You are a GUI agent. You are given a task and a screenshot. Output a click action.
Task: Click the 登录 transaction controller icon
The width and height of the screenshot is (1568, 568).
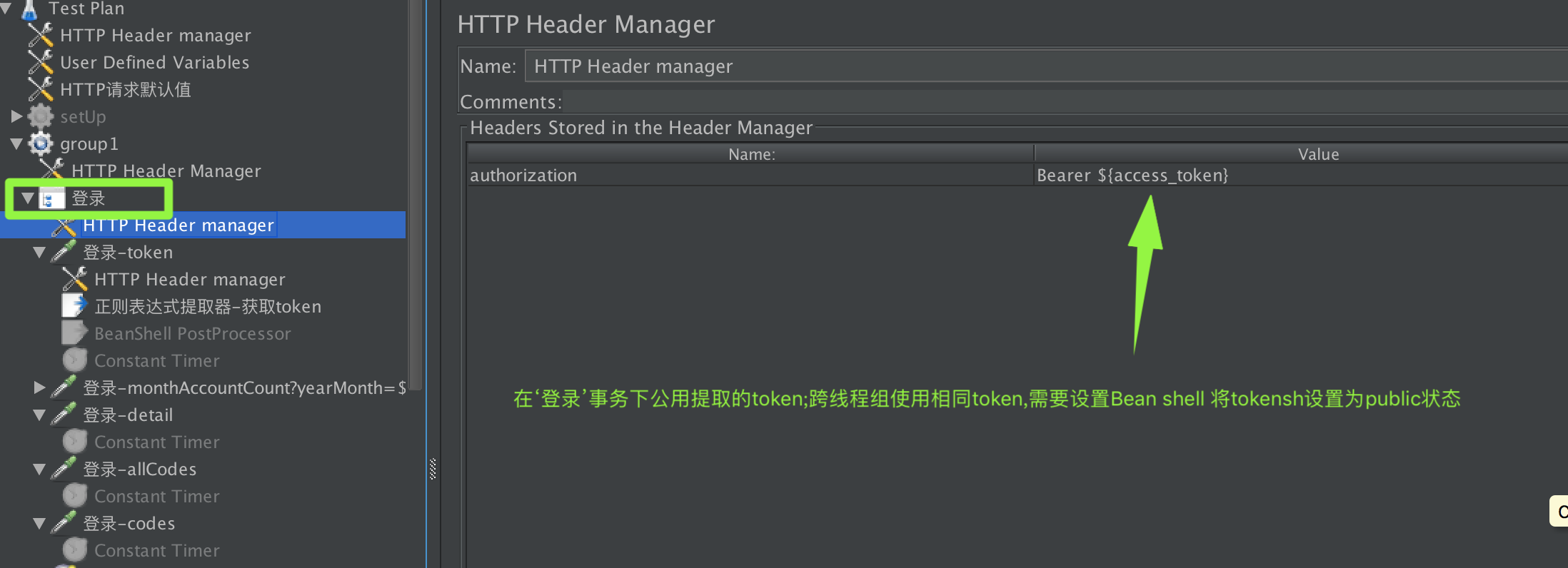[x=52, y=198]
